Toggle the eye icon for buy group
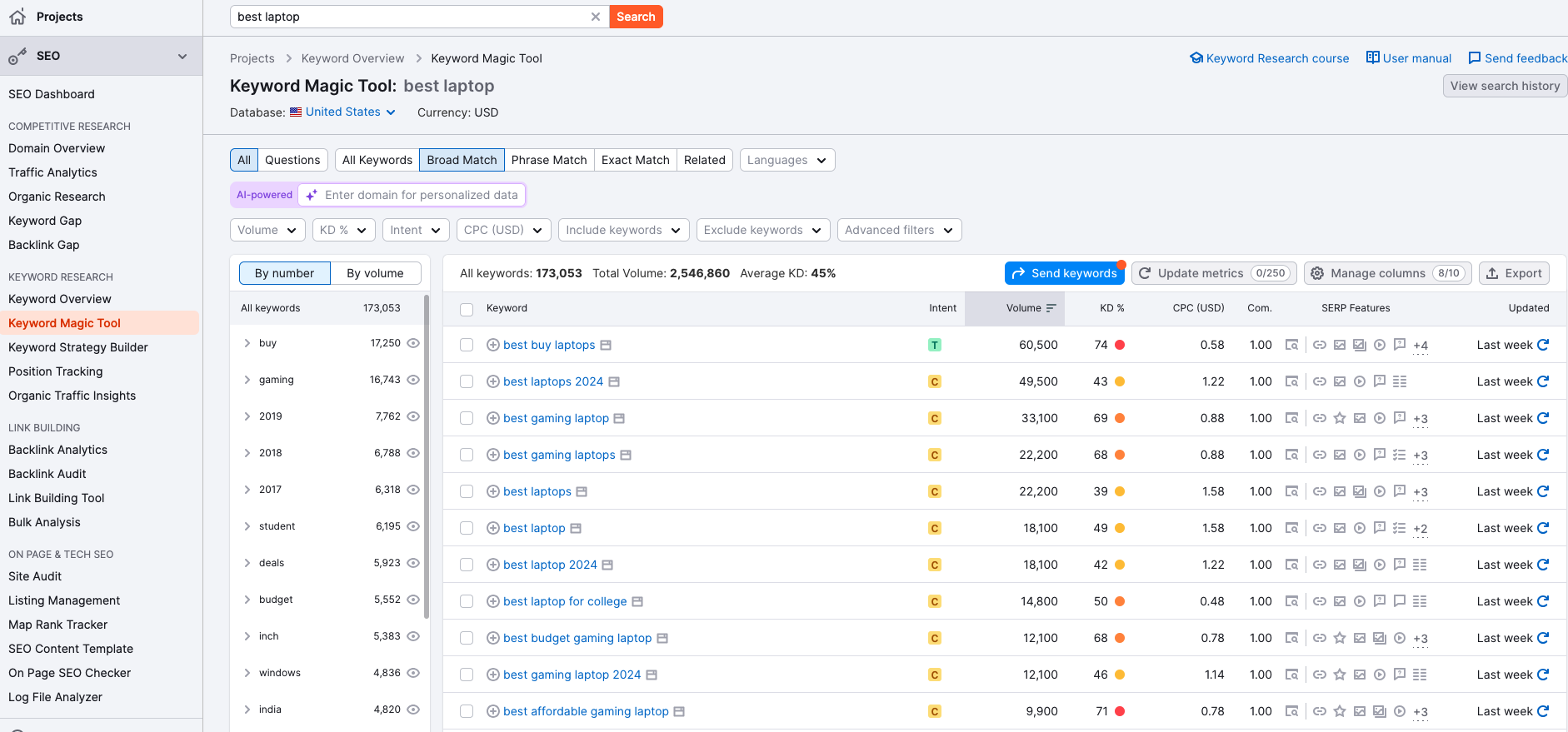The image size is (1568, 732). (x=413, y=343)
